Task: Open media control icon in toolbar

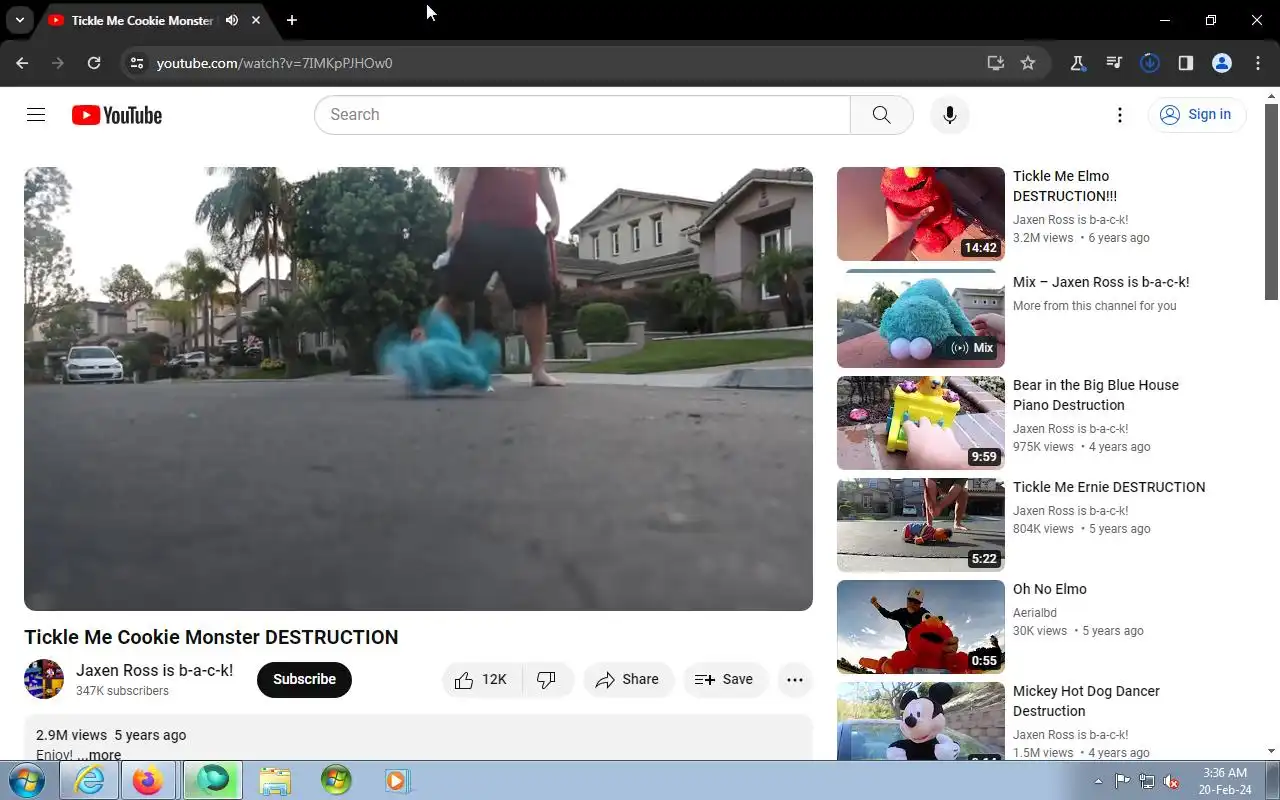Action: [x=1114, y=63]
